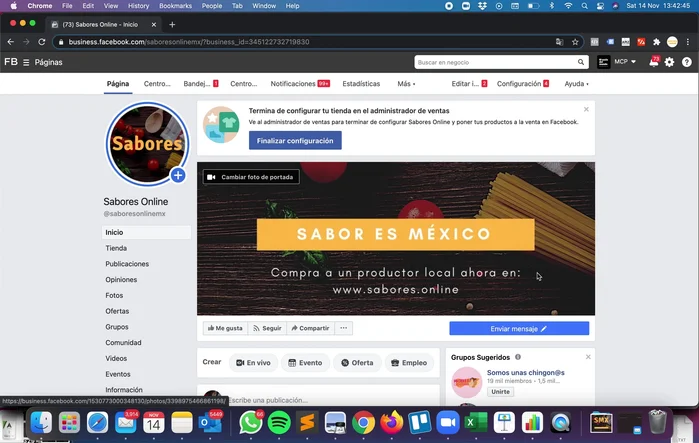Create an Oferta

coord(357,363)
